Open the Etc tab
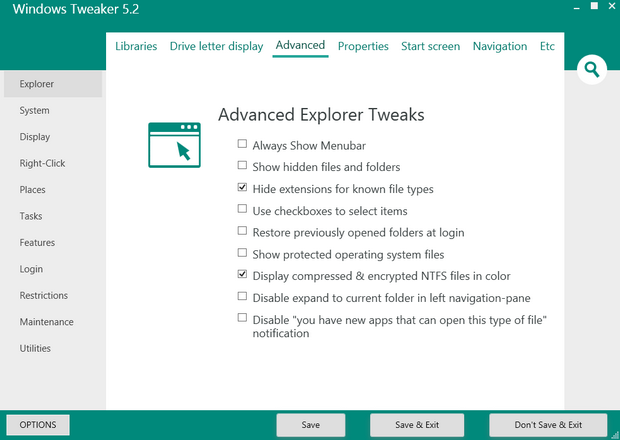This screenshot has width=620, height=440. pos(547,46)
